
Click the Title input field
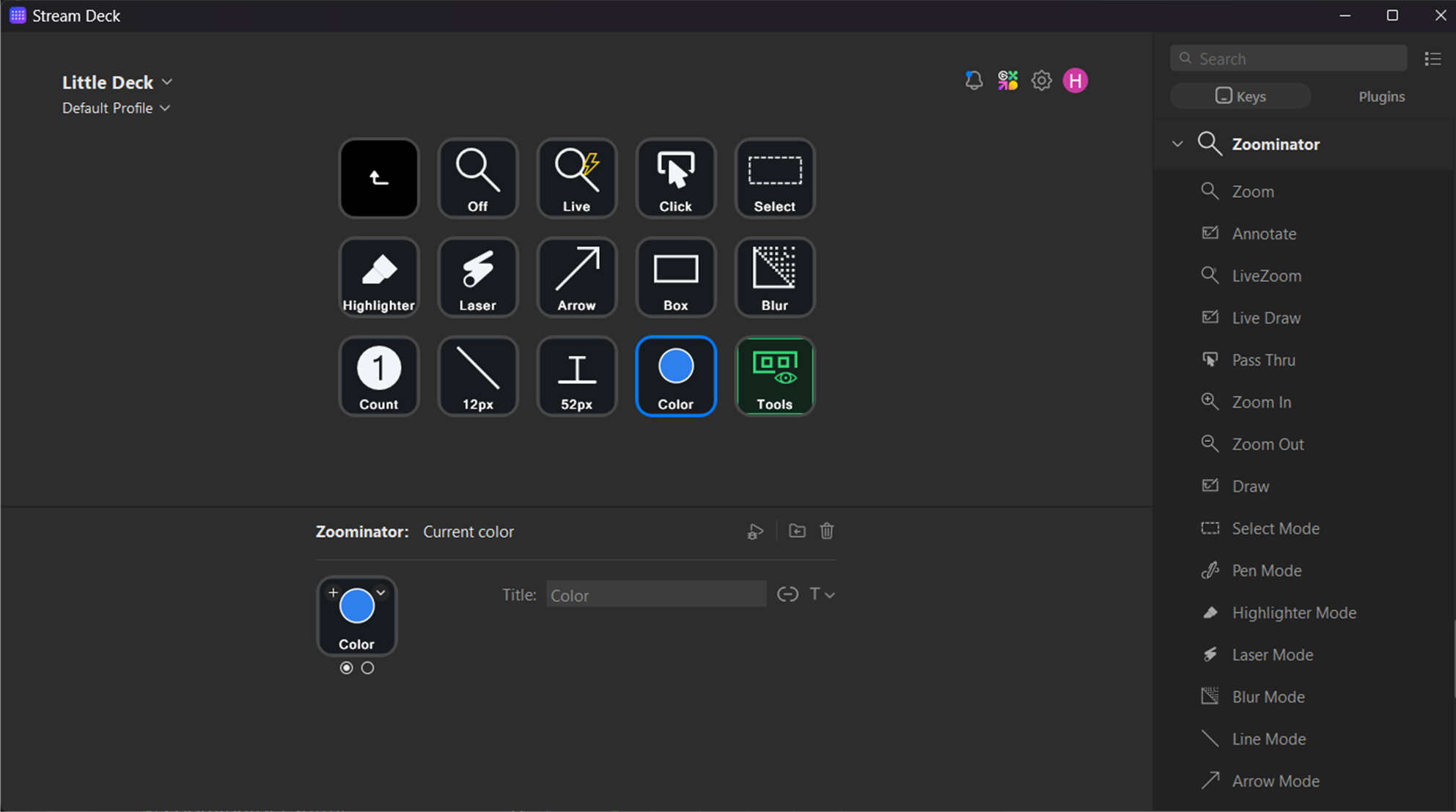pos(656,594)
